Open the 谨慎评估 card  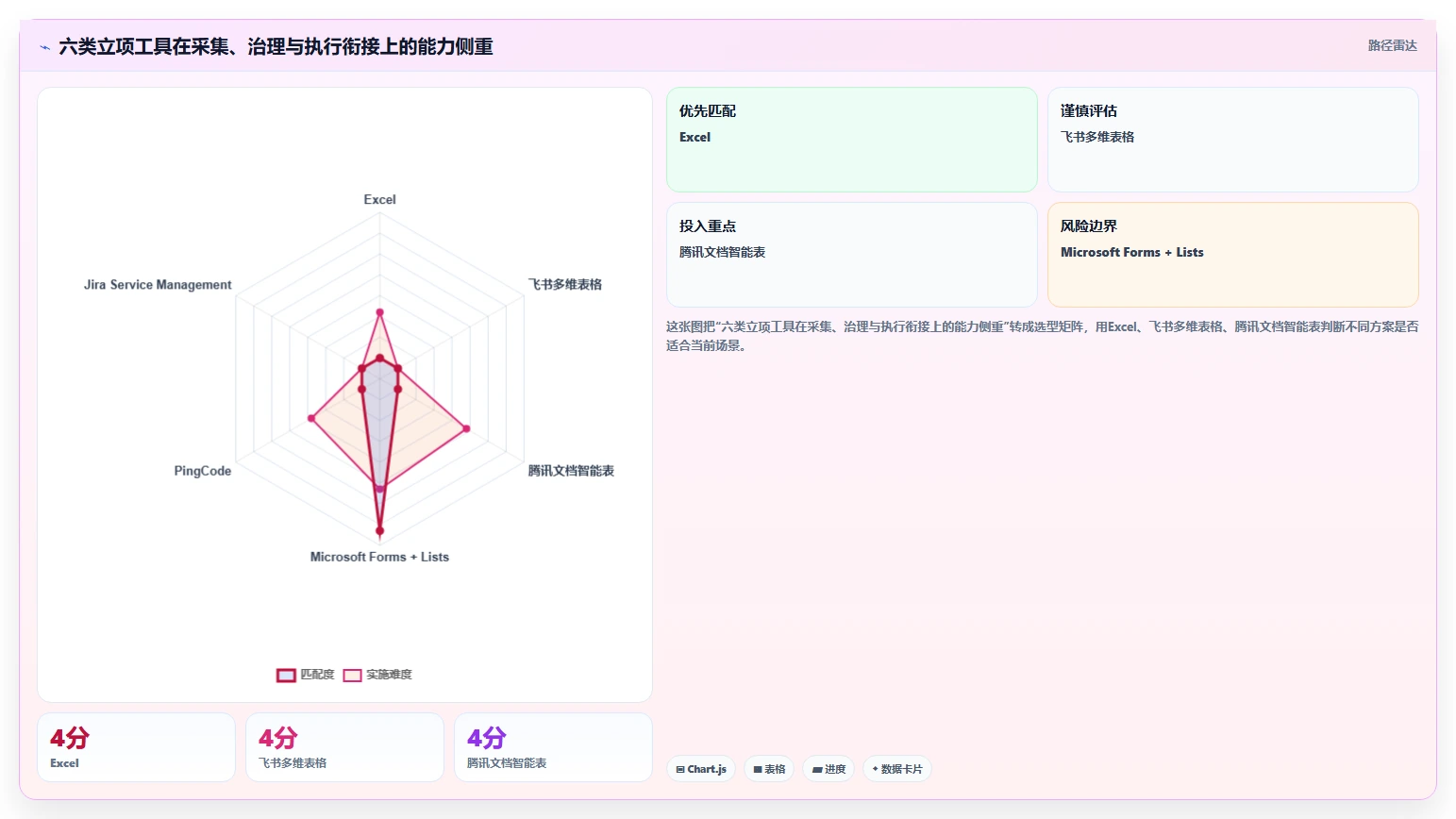[x=1232, y=140]
